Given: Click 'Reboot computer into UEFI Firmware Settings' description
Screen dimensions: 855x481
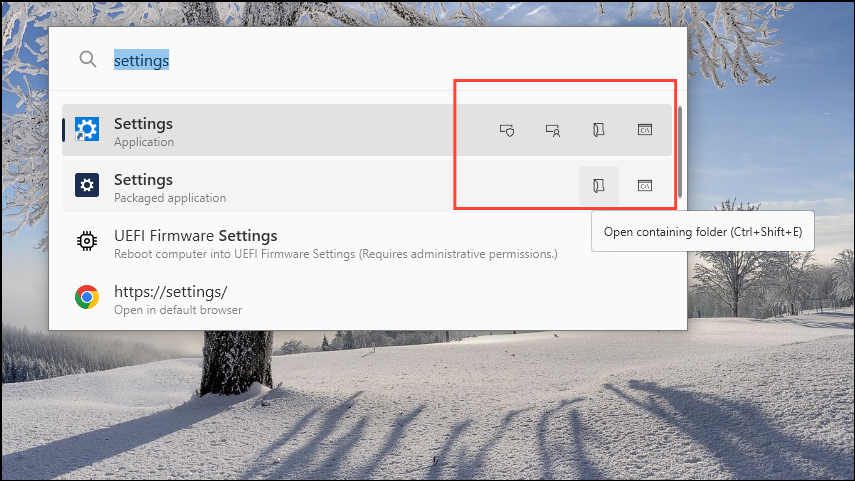Looking at the screenshot, I should pos(335,254).
